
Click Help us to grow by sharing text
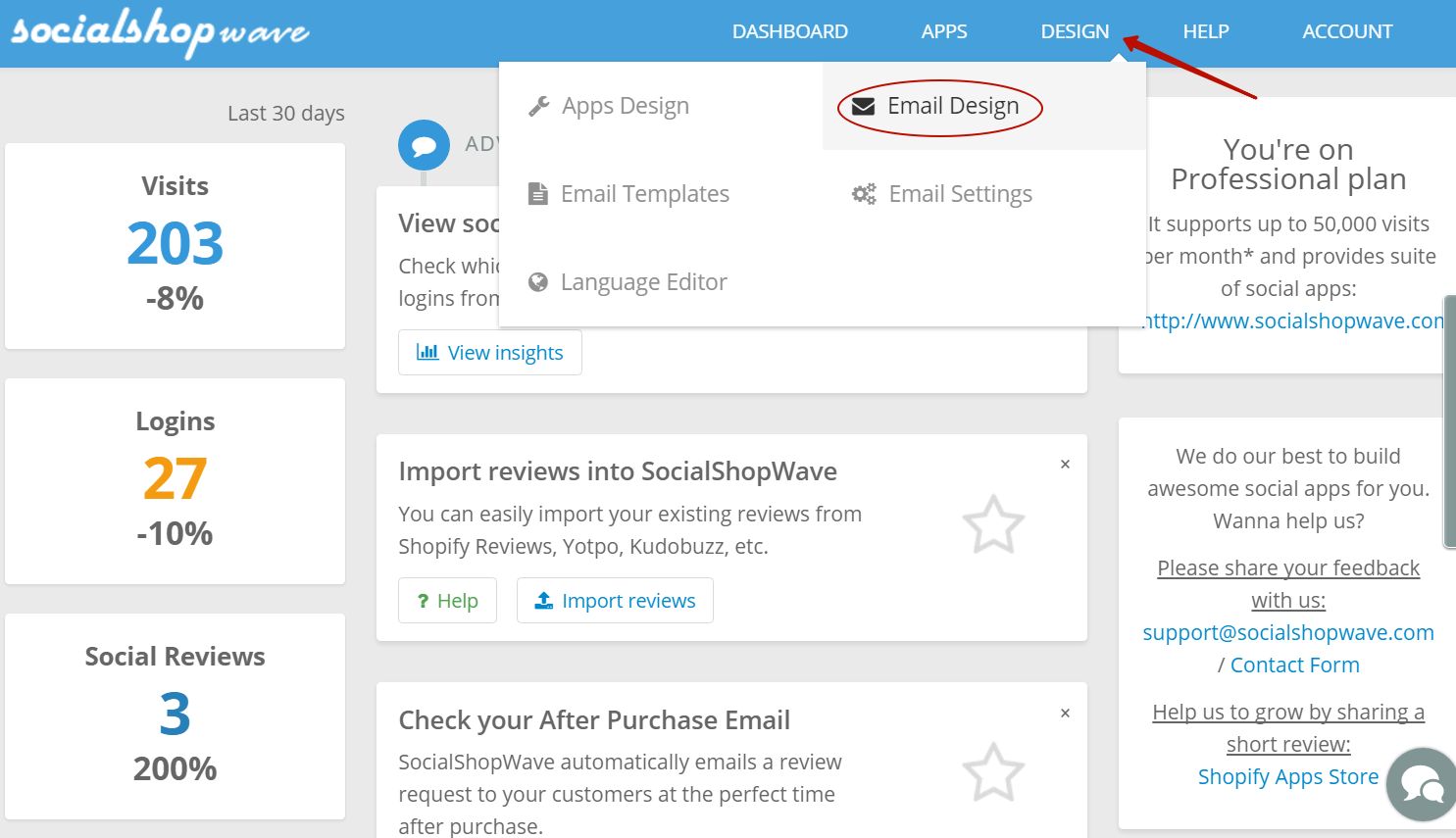(1288, 728)
